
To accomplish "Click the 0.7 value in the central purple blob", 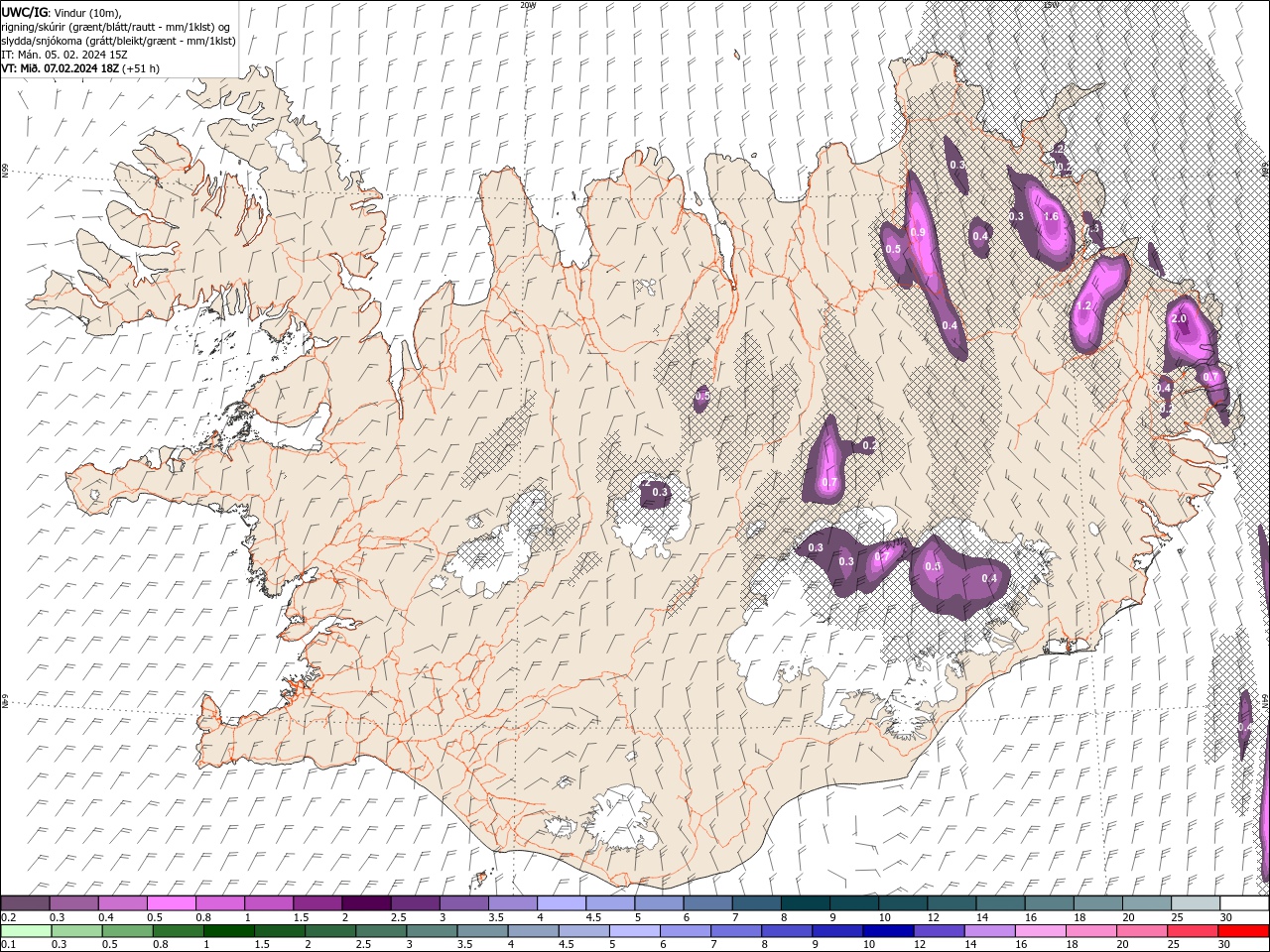I will point(830,483).
